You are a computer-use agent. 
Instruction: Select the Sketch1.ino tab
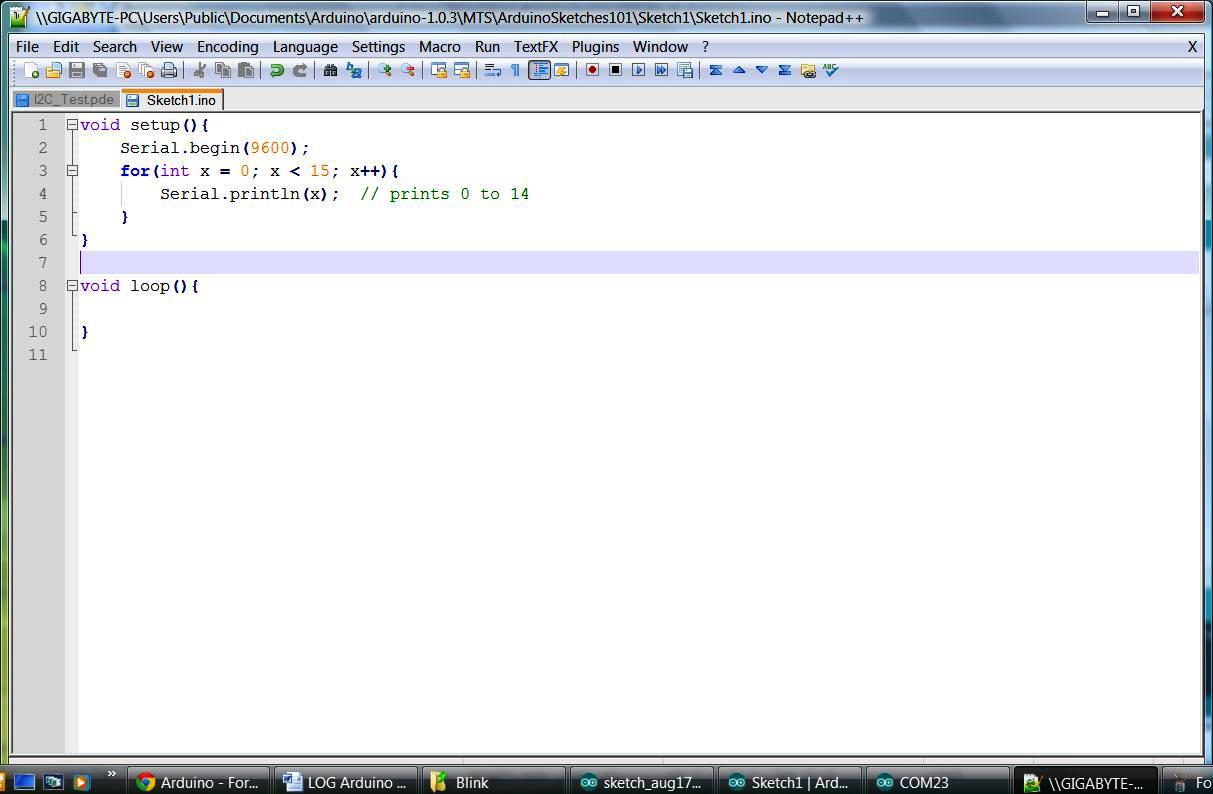172,100
